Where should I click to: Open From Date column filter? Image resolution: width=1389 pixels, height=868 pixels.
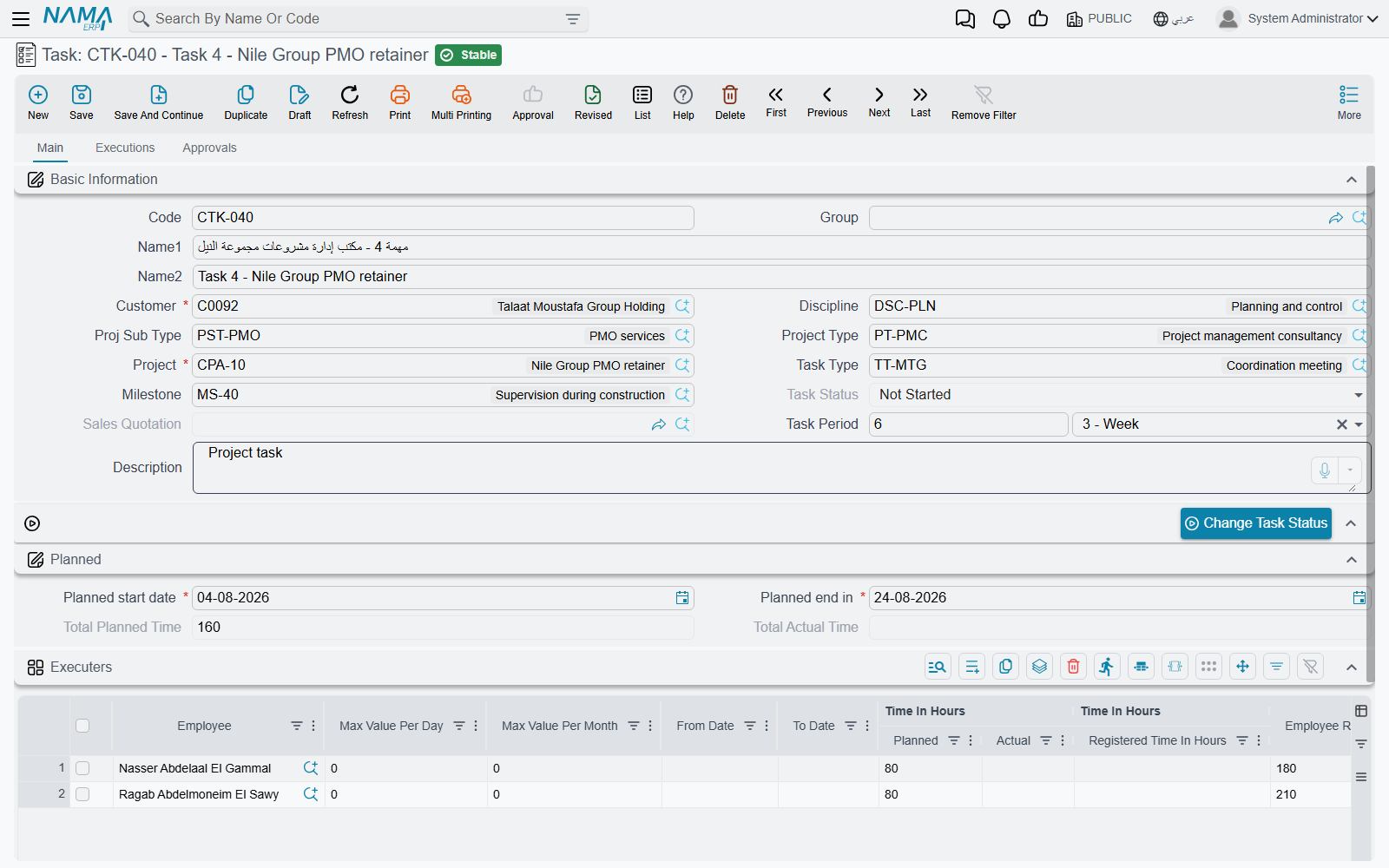[x=750, y=726]
